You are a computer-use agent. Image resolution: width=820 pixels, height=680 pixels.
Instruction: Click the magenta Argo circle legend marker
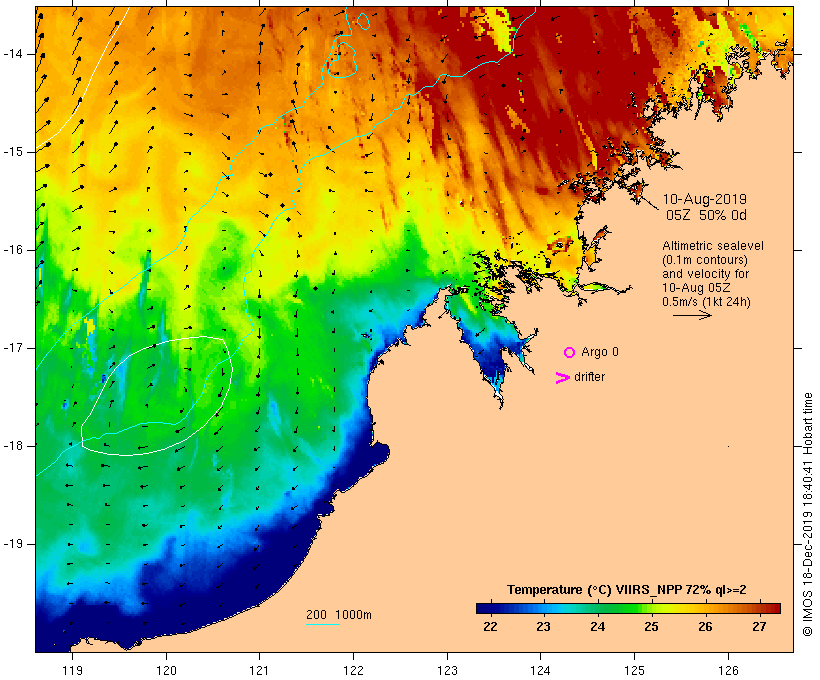tap(569, 353)
